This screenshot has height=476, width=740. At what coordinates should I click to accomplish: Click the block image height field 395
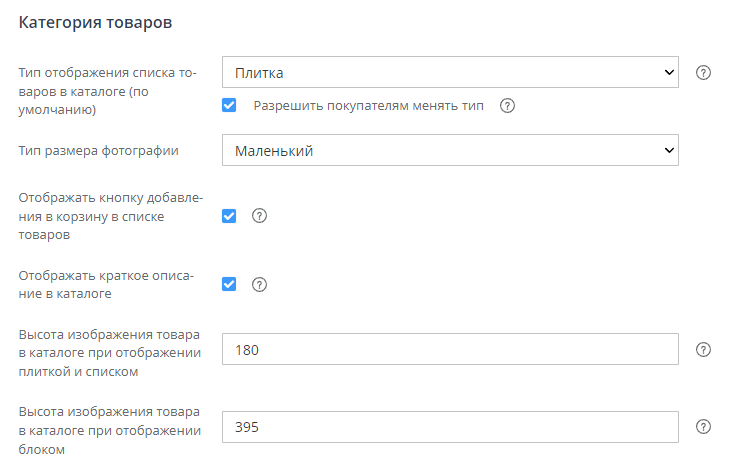pos(450,427)
